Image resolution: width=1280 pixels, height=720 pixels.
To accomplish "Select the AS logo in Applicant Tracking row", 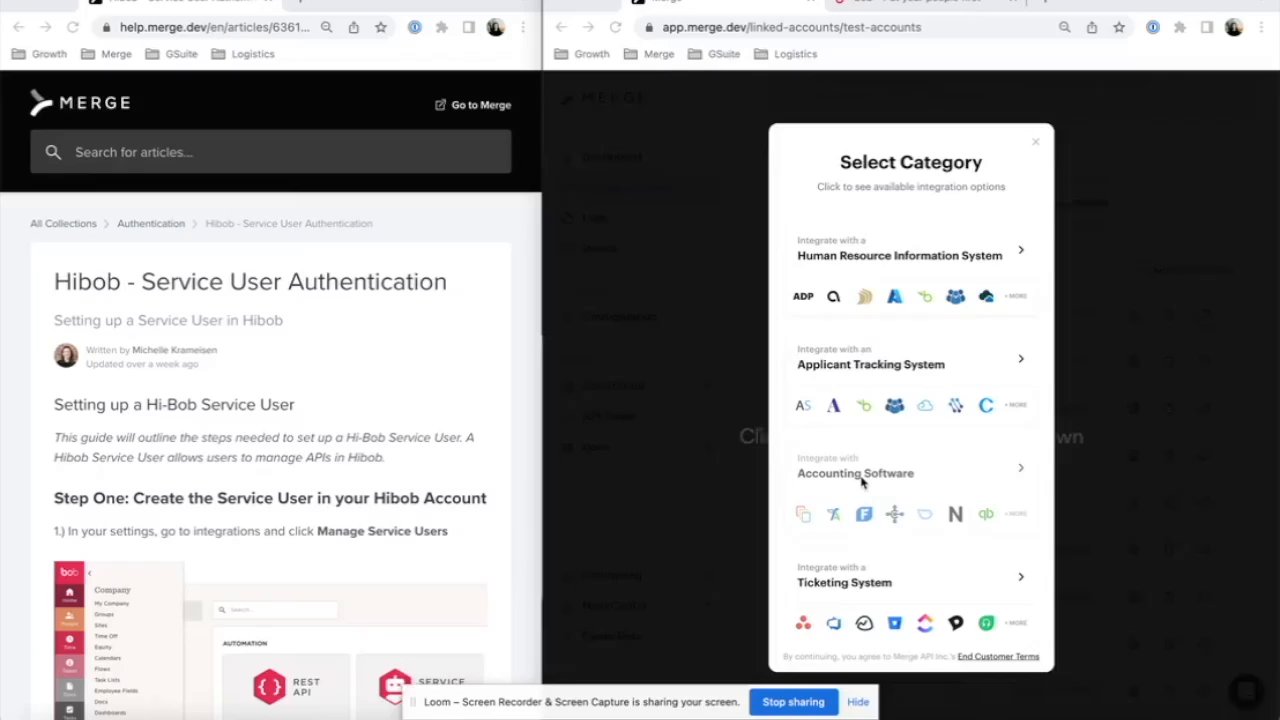I will point(803,405).
